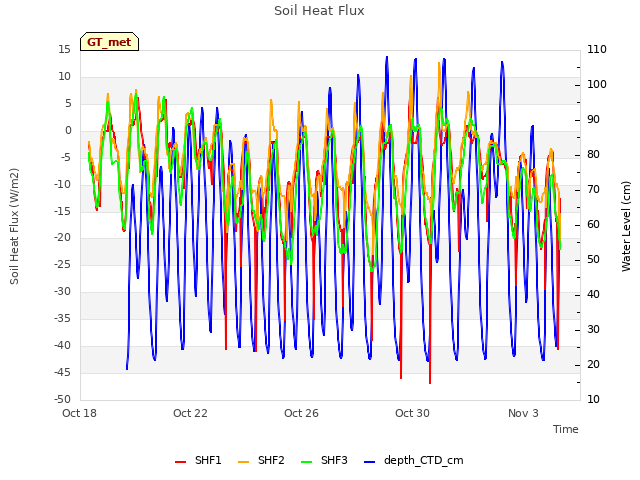This screenshot has height=480, width=640.
Task: Click the Oct 22 x-axis tick label
Action: pyautogui.click(x=190, y=413)
